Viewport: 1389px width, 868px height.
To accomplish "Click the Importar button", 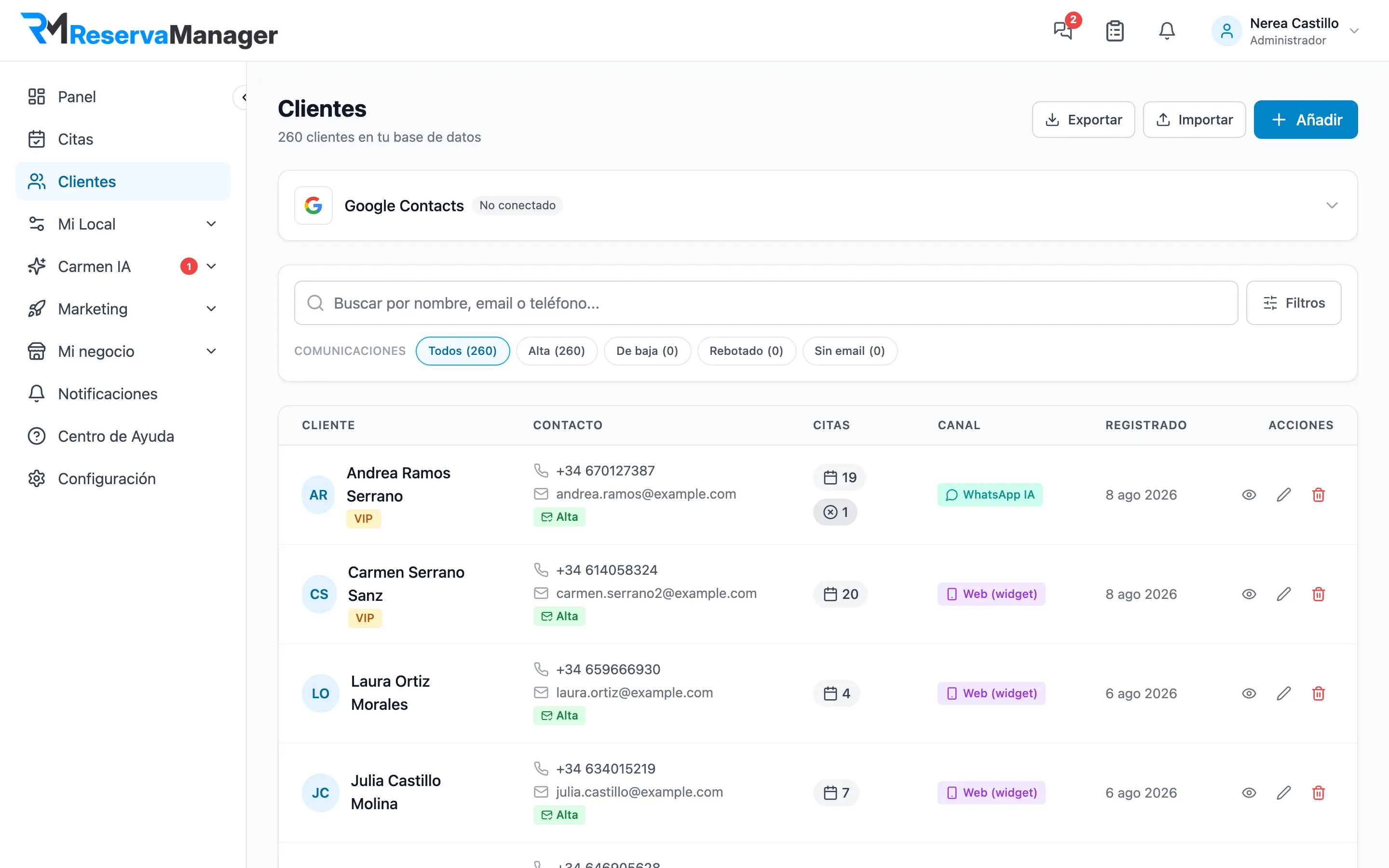I will pyautogui.click(x=1194, y=120).
